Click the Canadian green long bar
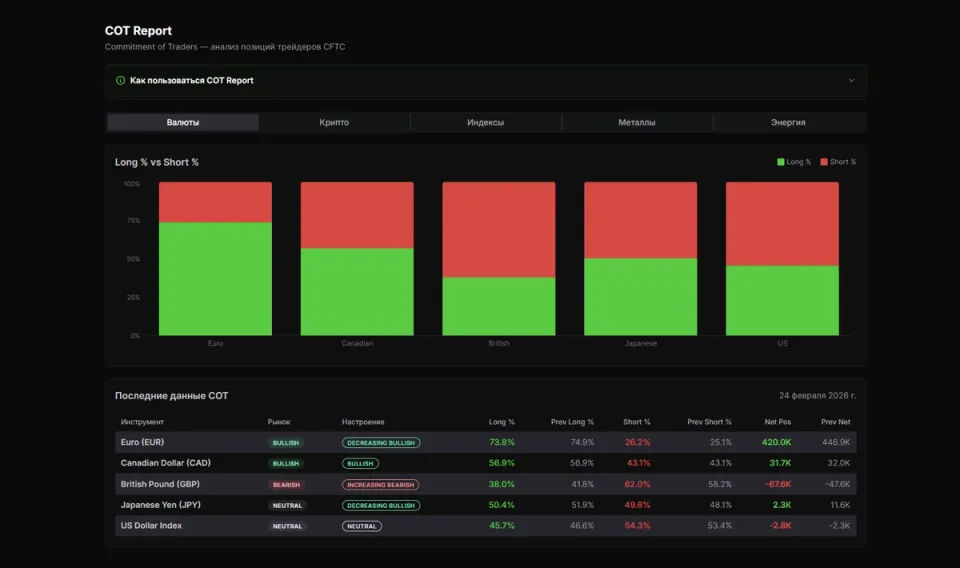This screenshot has width=960, height=568. 357,291
